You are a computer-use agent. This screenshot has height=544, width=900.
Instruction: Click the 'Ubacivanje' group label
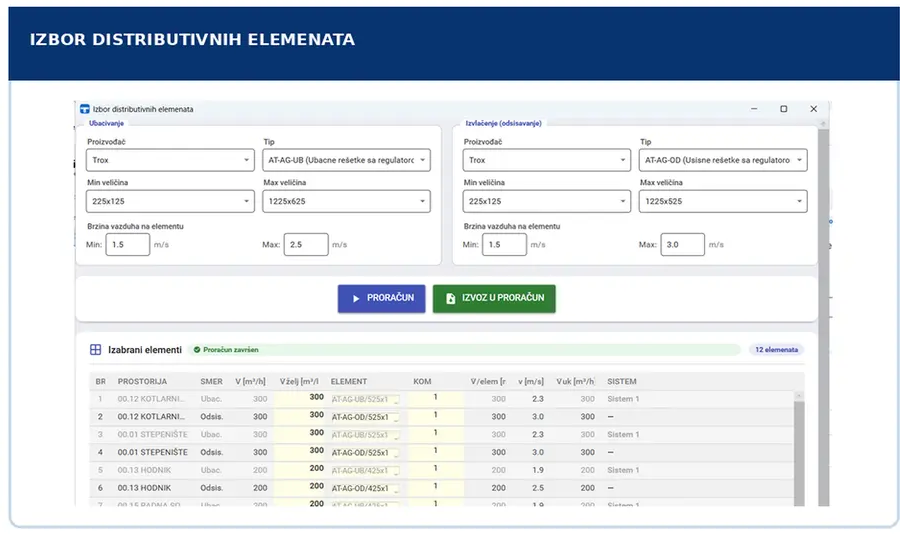click(x=106, y=123)
